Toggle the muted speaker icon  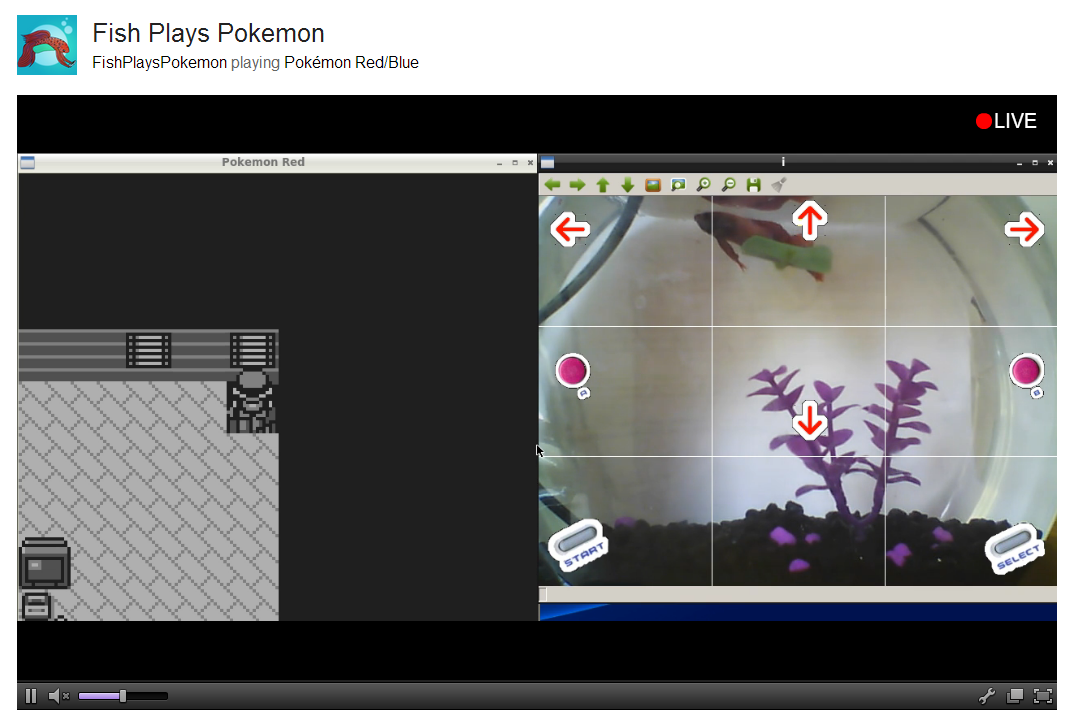coord(59,696)
